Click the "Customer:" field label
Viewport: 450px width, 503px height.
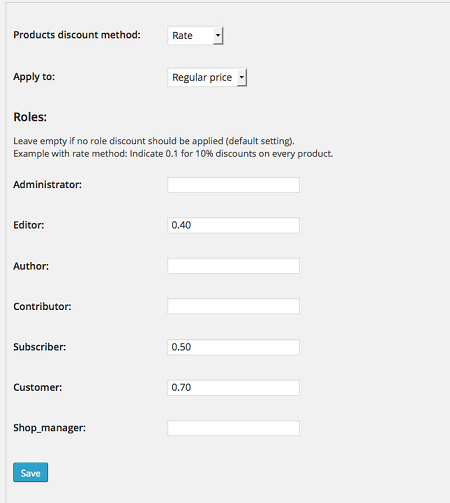point(38,387)
